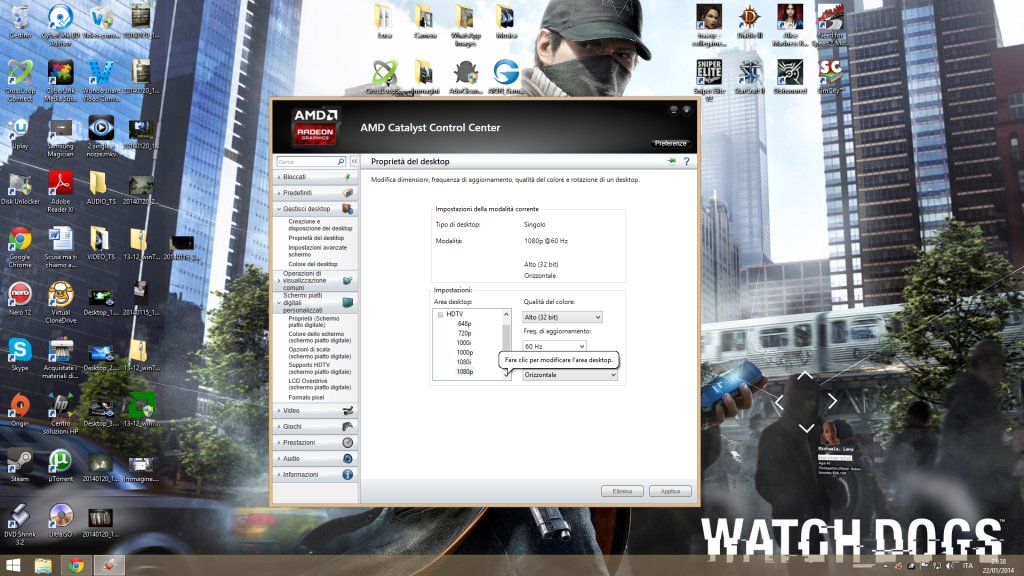
Task: Click the Preferenze button
Action: pos(671,143)
